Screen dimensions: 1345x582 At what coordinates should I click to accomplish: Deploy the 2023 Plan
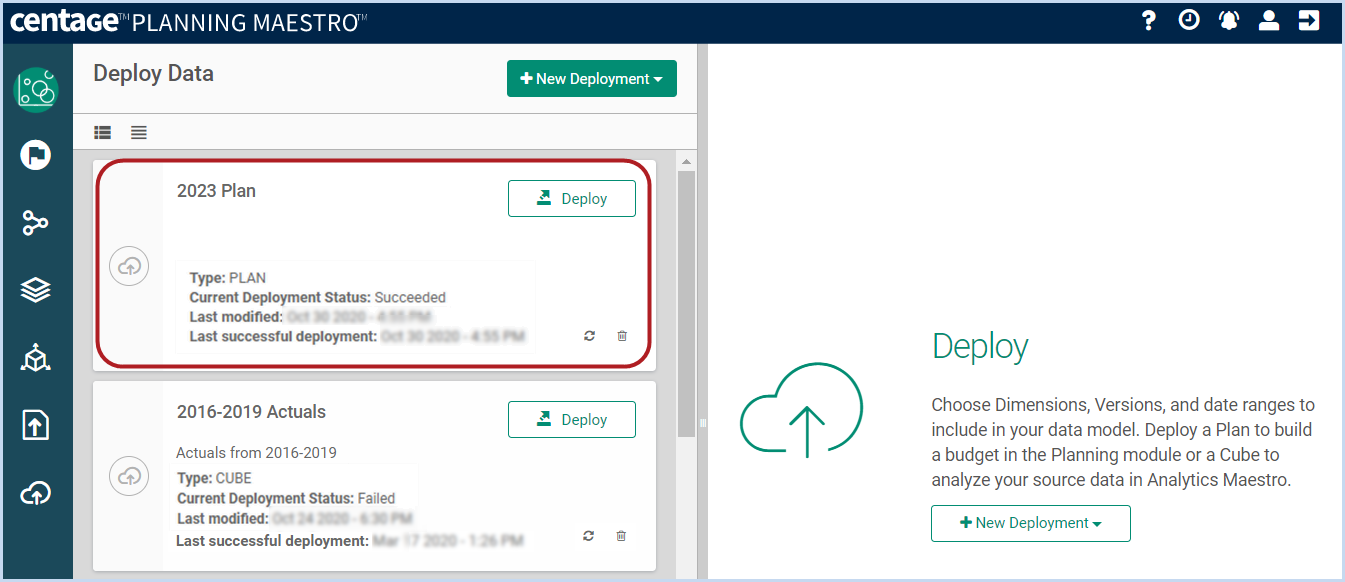pos(572,198)
